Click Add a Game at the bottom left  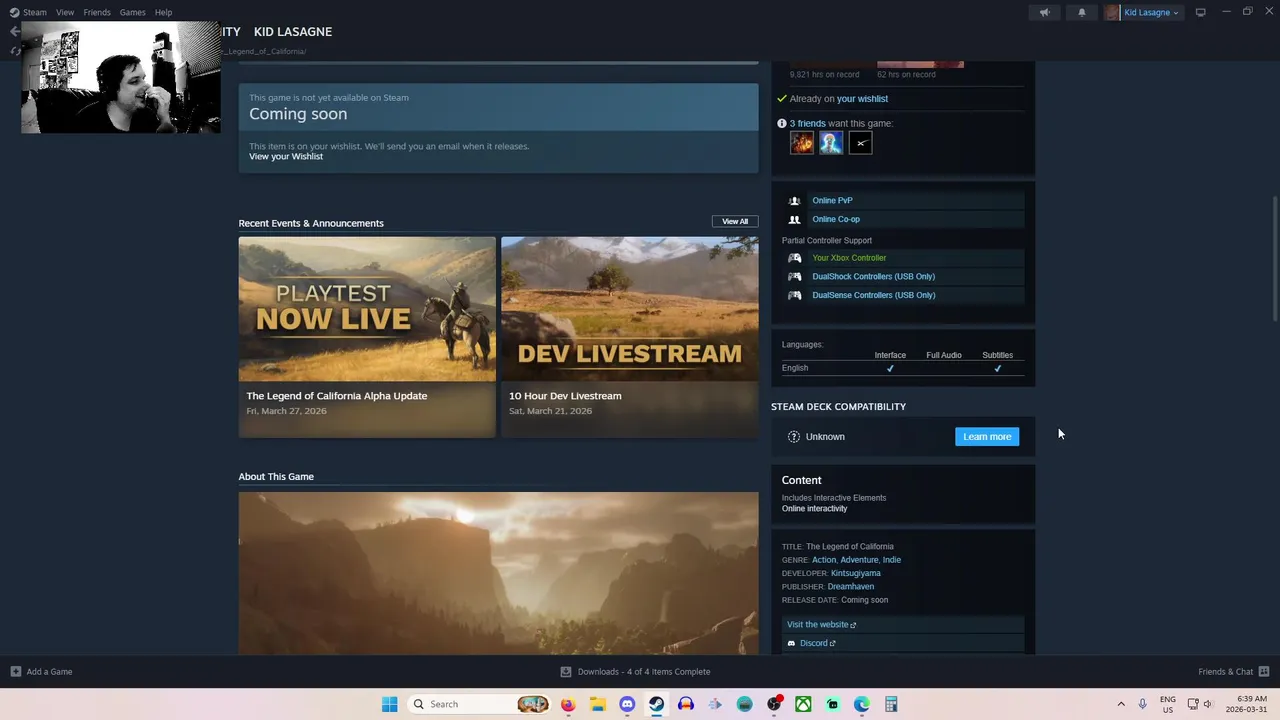(41, 672)
